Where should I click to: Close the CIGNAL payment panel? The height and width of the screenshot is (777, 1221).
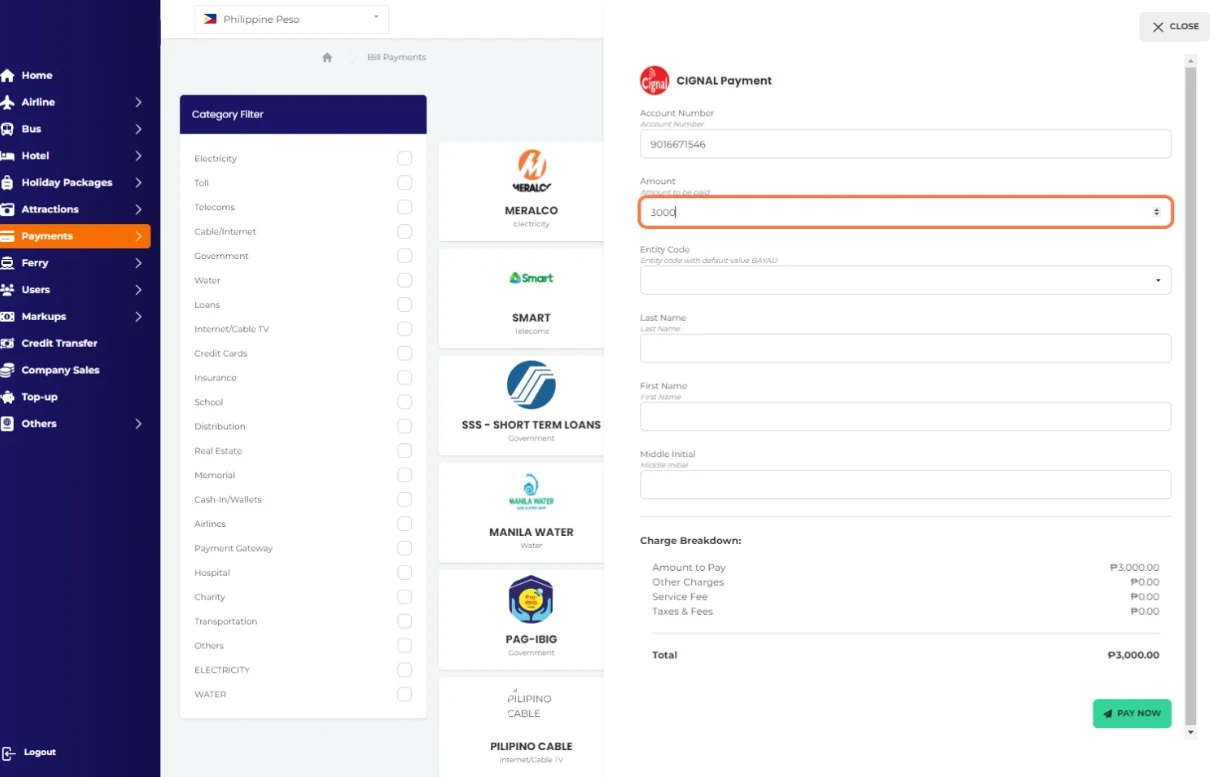(x=1174, y=27)
